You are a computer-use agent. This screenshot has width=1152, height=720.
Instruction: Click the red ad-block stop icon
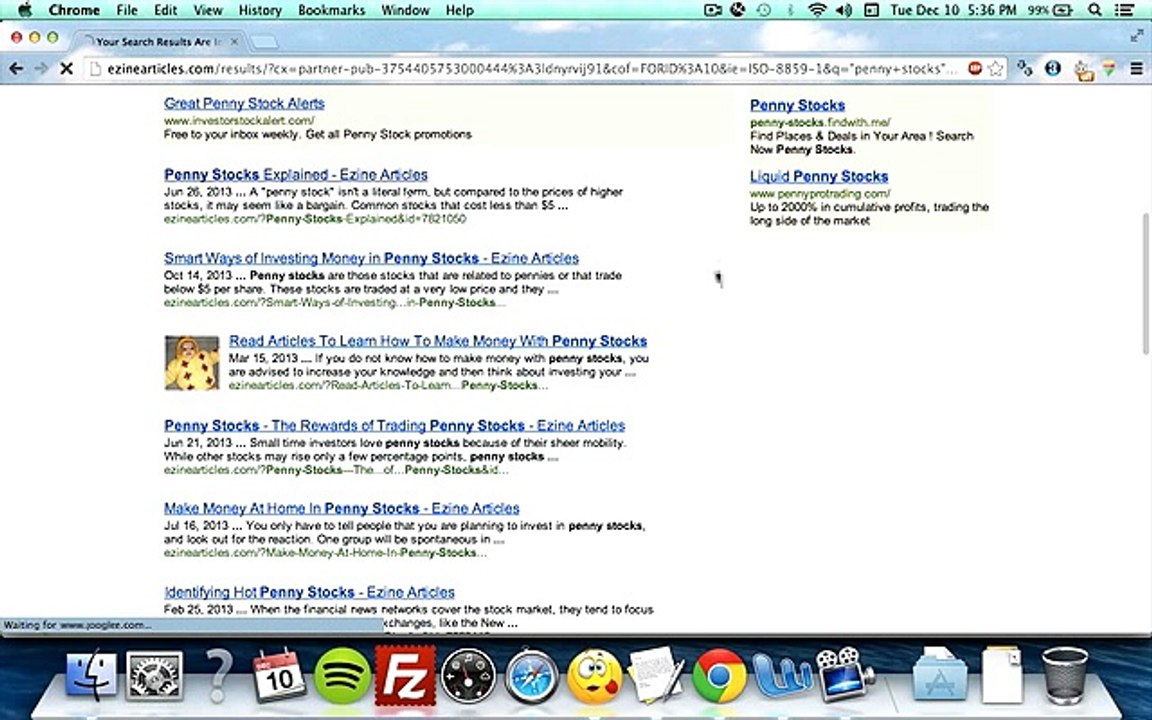(975, 68)
